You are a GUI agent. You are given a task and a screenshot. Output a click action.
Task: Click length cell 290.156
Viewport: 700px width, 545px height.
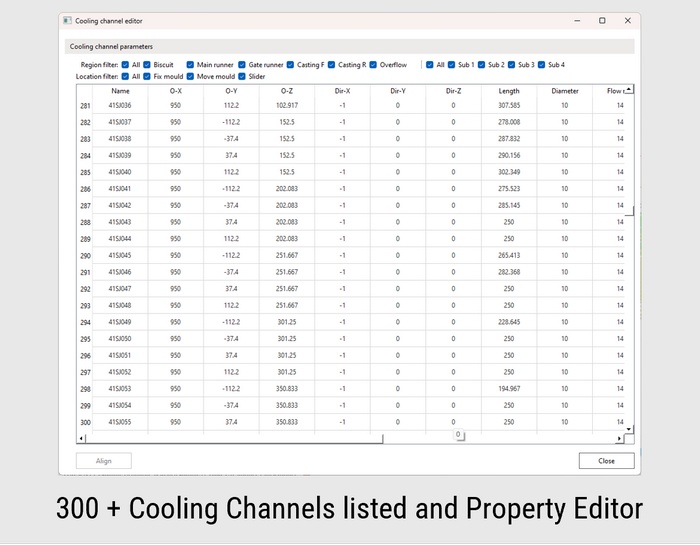(509, 155)
